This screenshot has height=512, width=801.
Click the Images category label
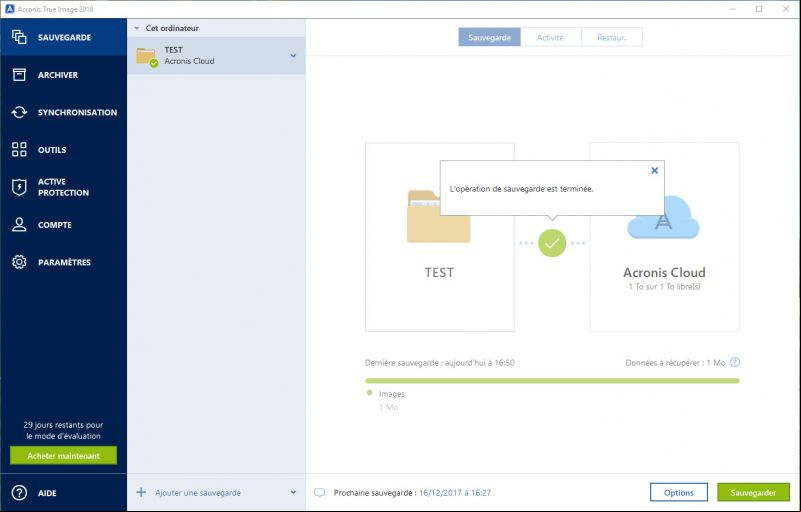[391, 394]
